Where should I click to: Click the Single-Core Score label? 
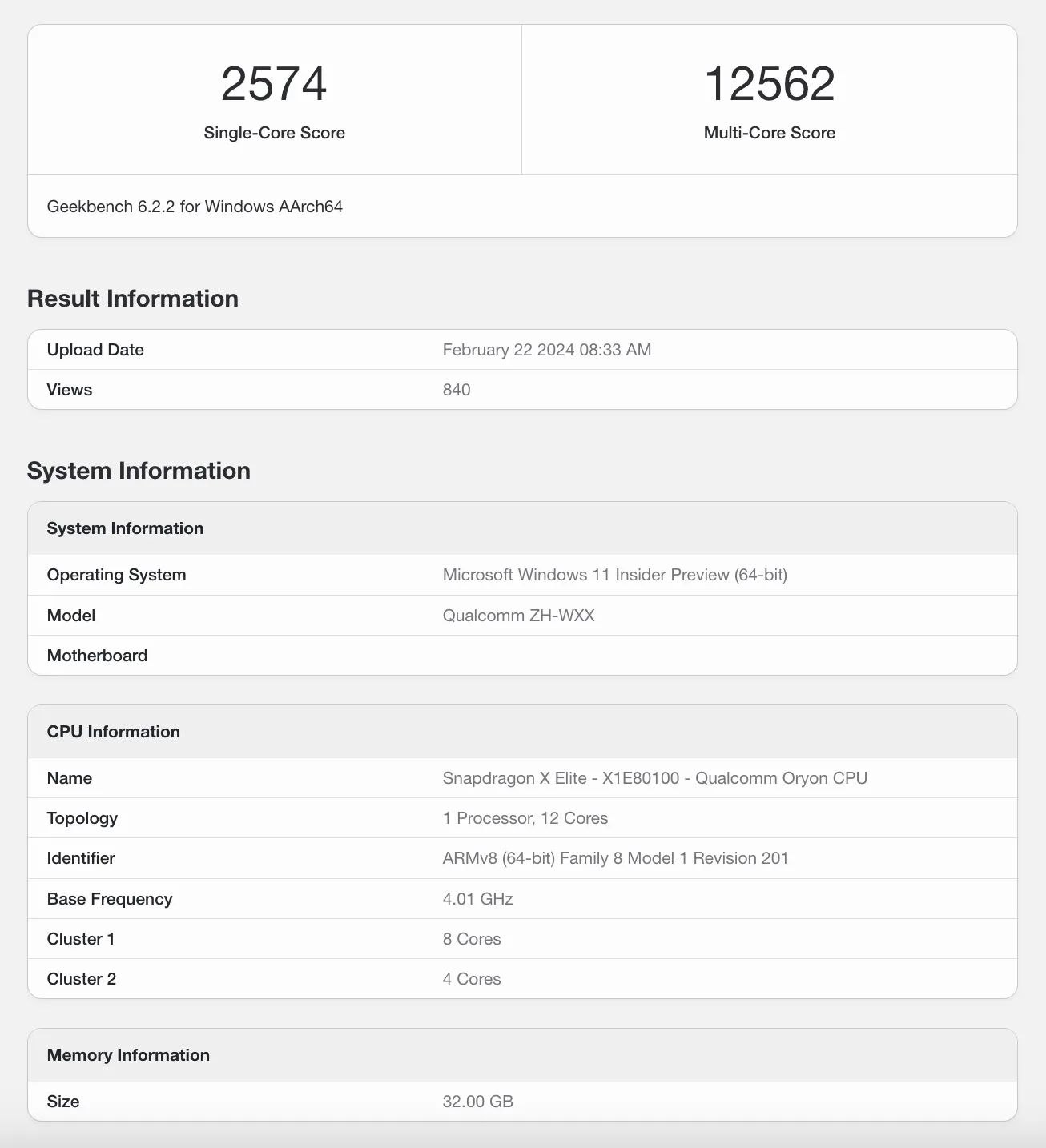[274, 133]
